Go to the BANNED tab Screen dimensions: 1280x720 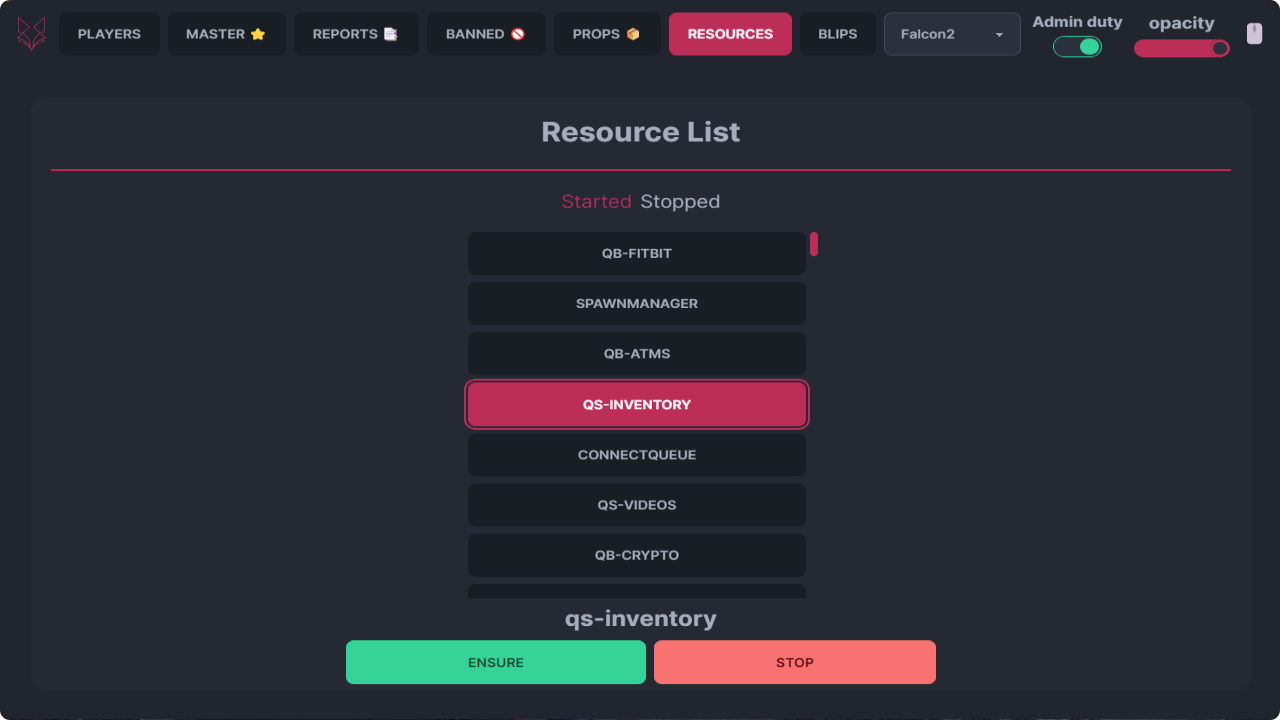click(486, 34)
